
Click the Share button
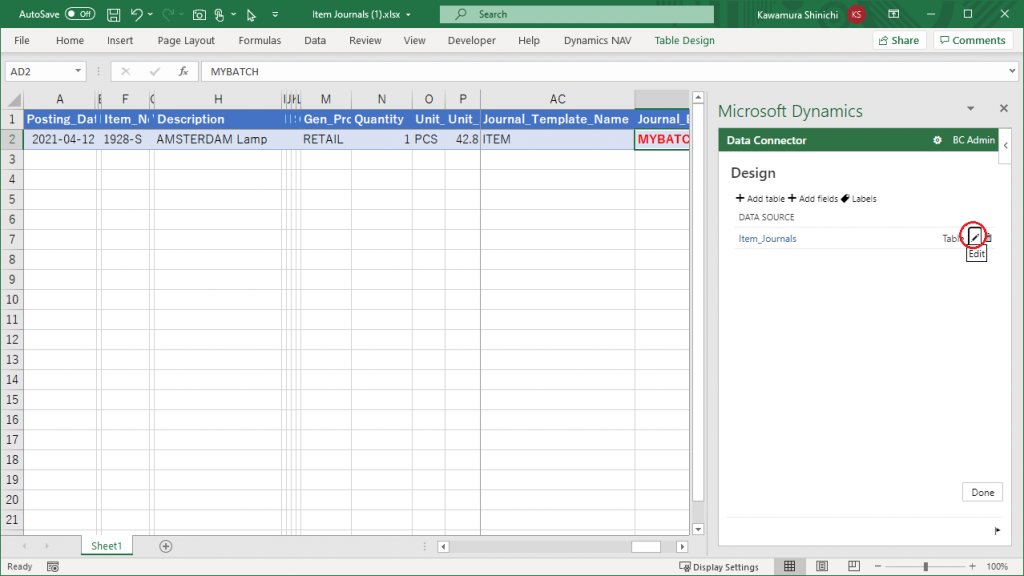point(899,40)
